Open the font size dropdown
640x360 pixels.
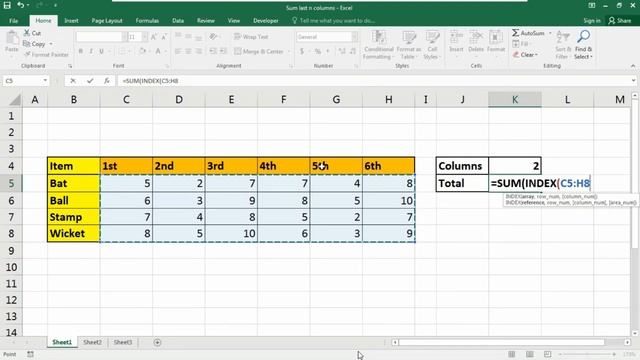coord(144,37)
